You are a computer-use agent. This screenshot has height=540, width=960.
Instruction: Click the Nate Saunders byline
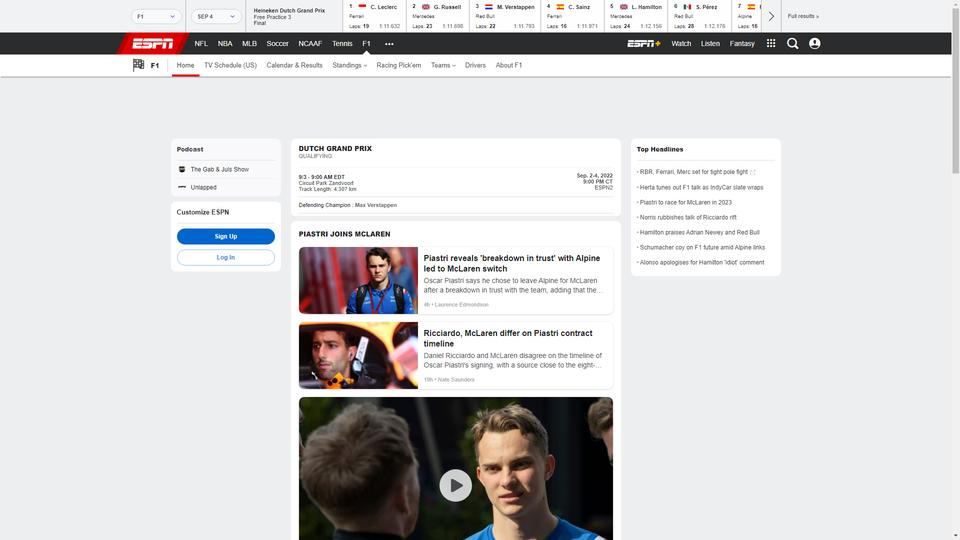point(455,380)
